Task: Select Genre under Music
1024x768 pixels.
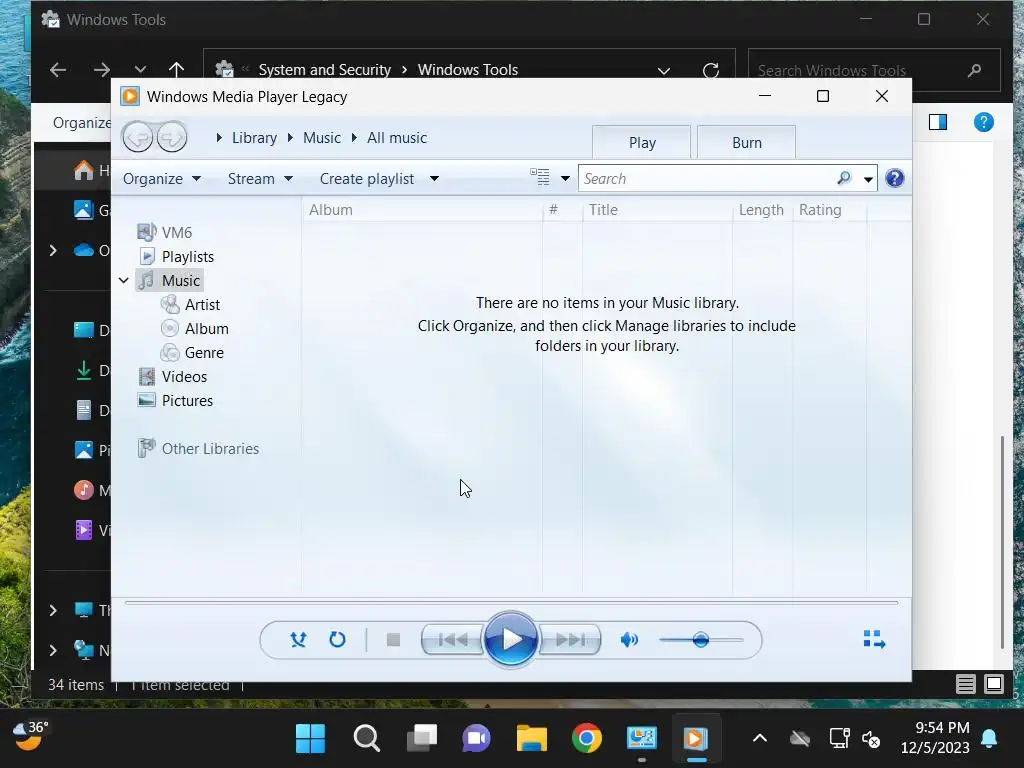Action: click(x=192, y=353)
